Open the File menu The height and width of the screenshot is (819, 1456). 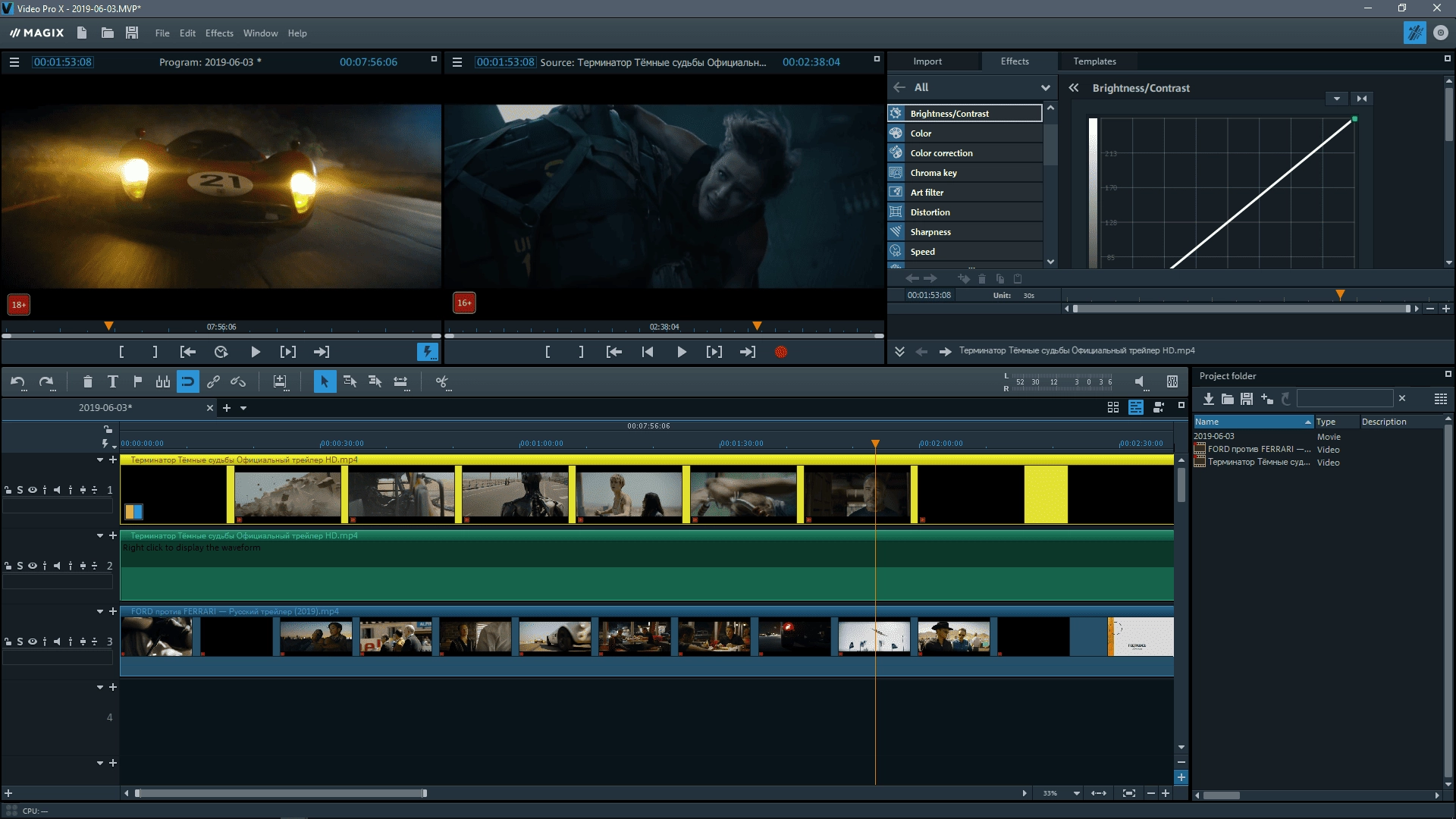coord(162,33)
